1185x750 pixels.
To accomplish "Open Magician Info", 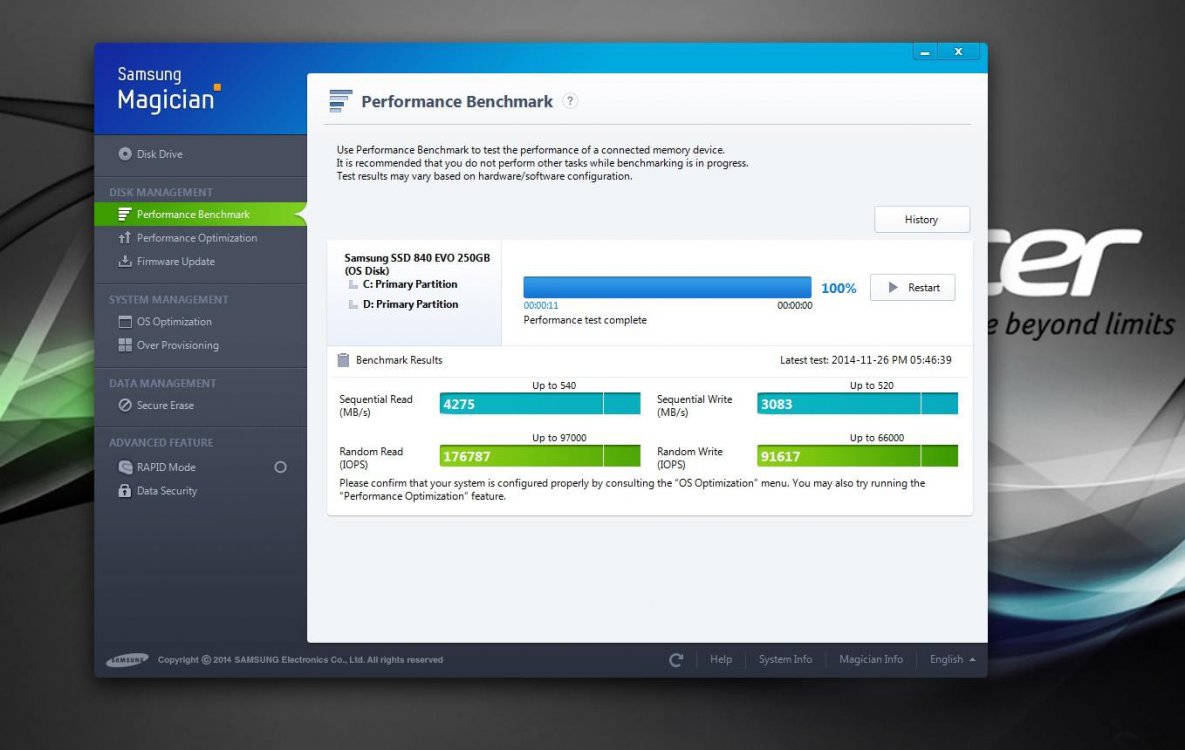I will click(871, 659).
